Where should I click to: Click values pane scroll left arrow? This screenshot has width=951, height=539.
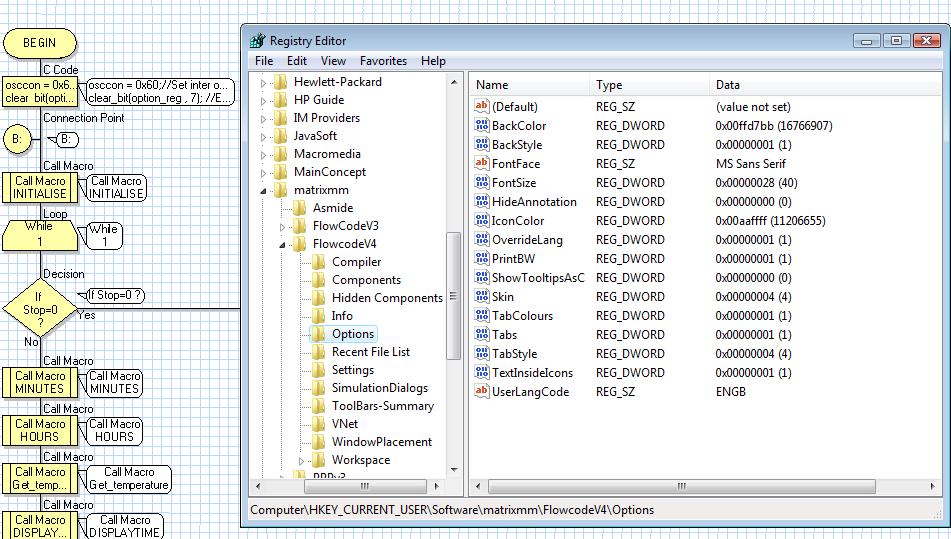(478, 486)
